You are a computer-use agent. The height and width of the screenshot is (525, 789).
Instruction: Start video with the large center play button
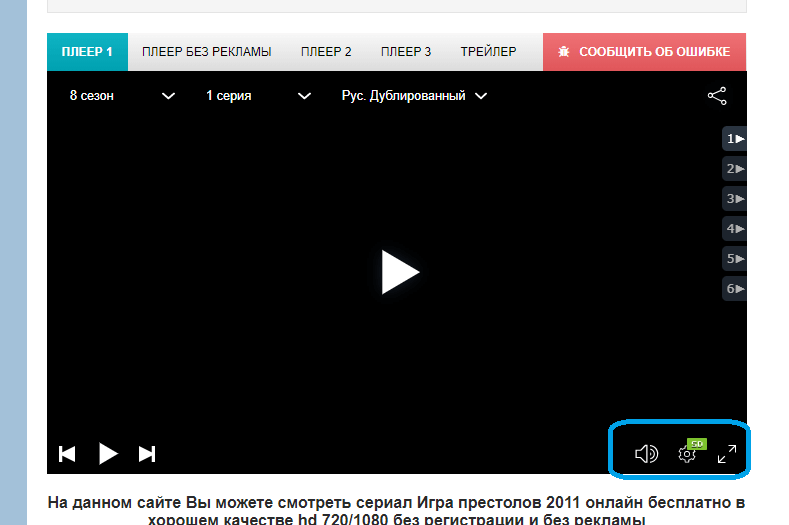pos(399,272)
